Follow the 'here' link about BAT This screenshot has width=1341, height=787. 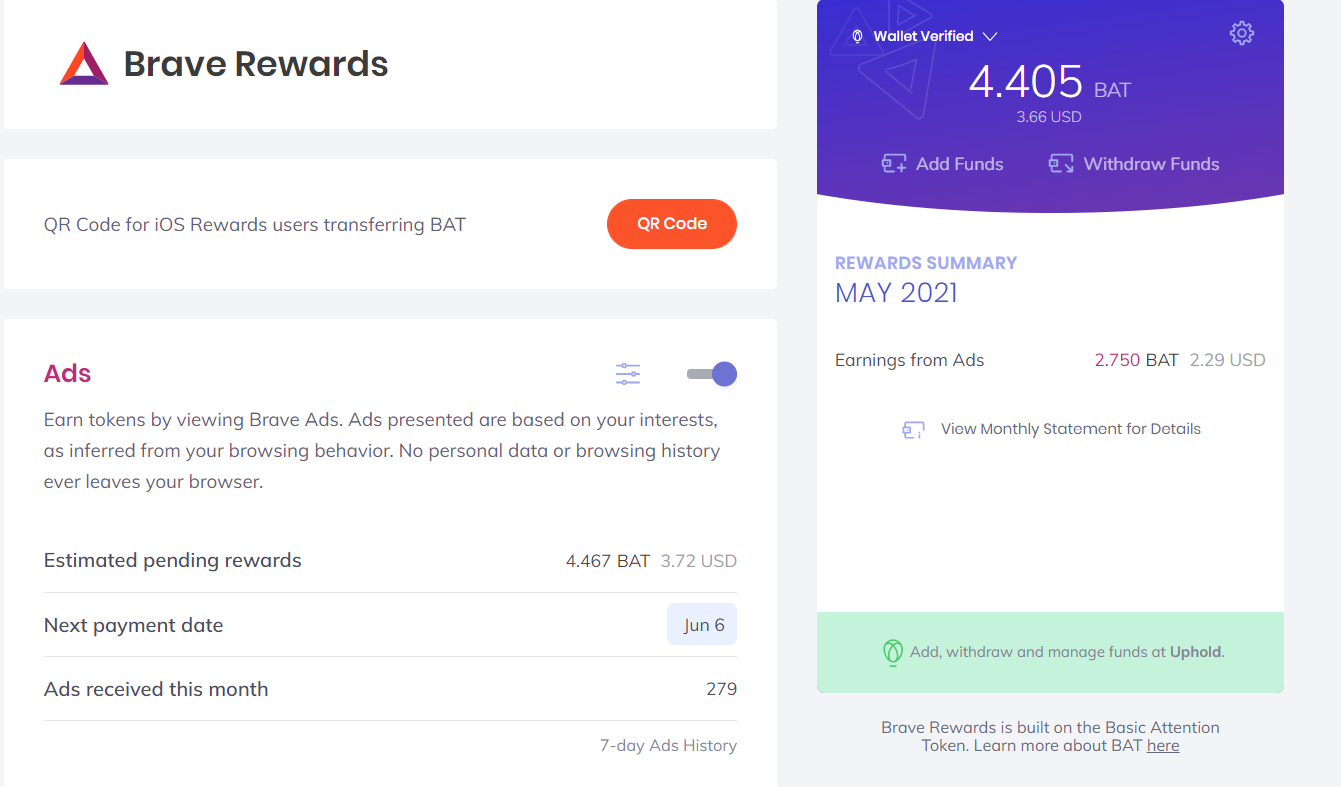click(1163, 745)
